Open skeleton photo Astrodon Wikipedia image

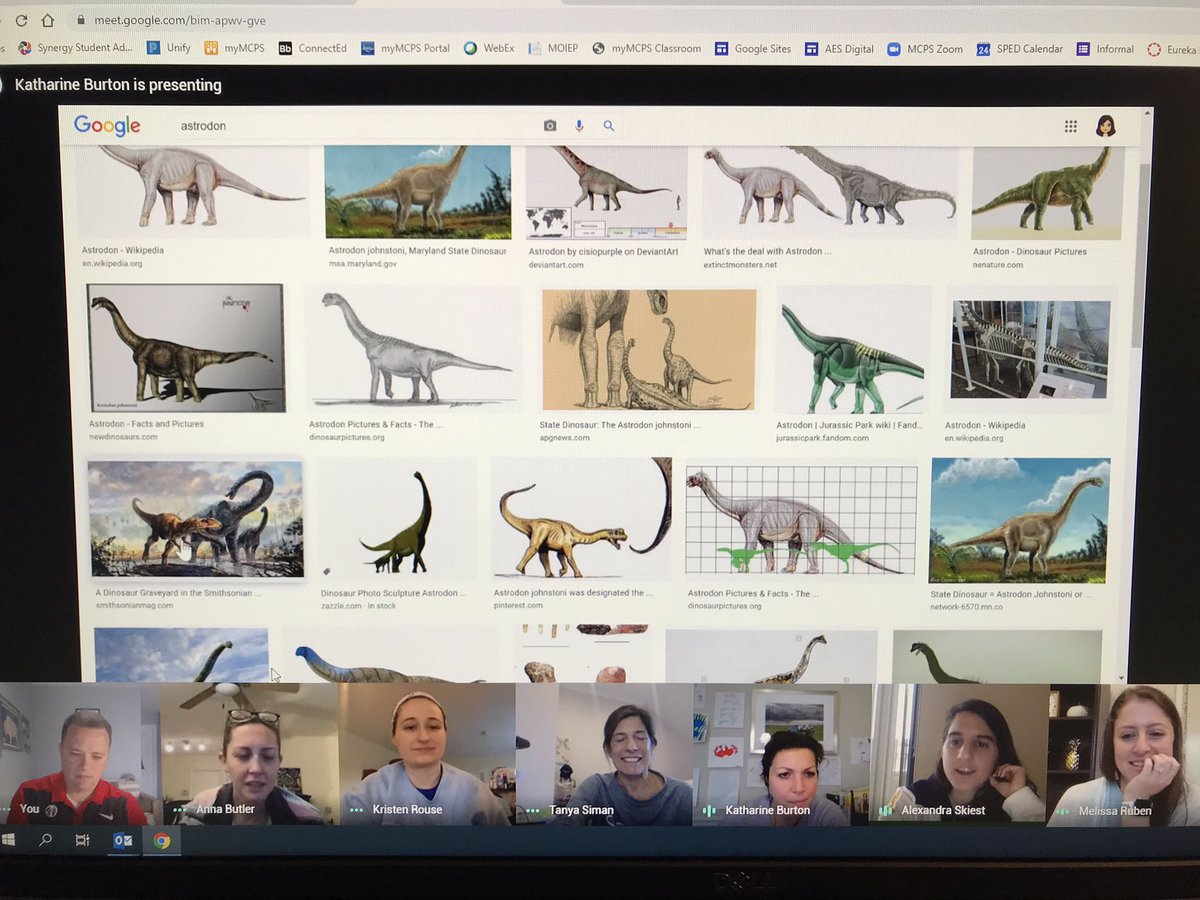click(x=1031, y=349)
